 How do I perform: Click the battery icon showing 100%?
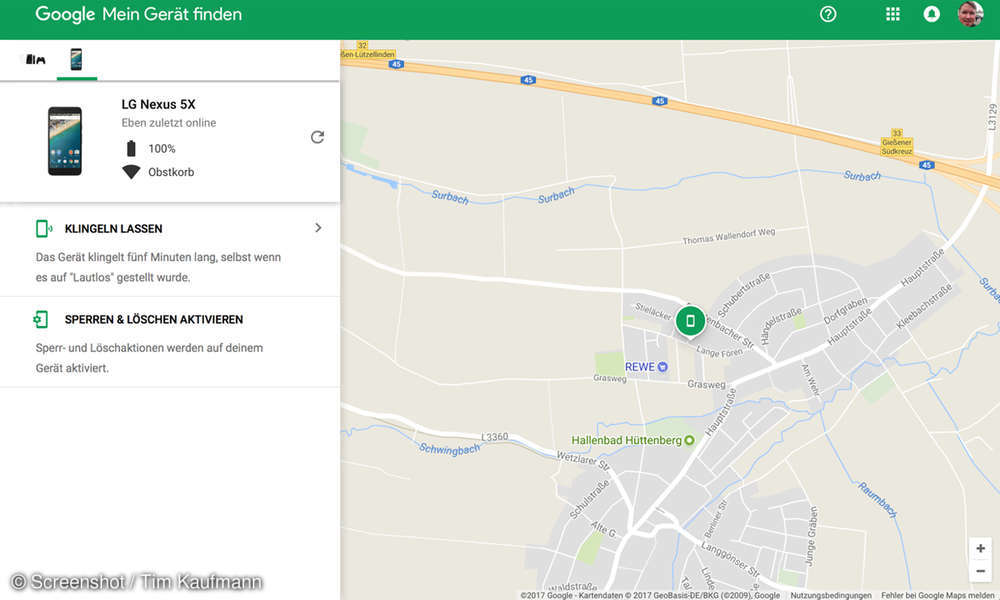tap(131, 149)
